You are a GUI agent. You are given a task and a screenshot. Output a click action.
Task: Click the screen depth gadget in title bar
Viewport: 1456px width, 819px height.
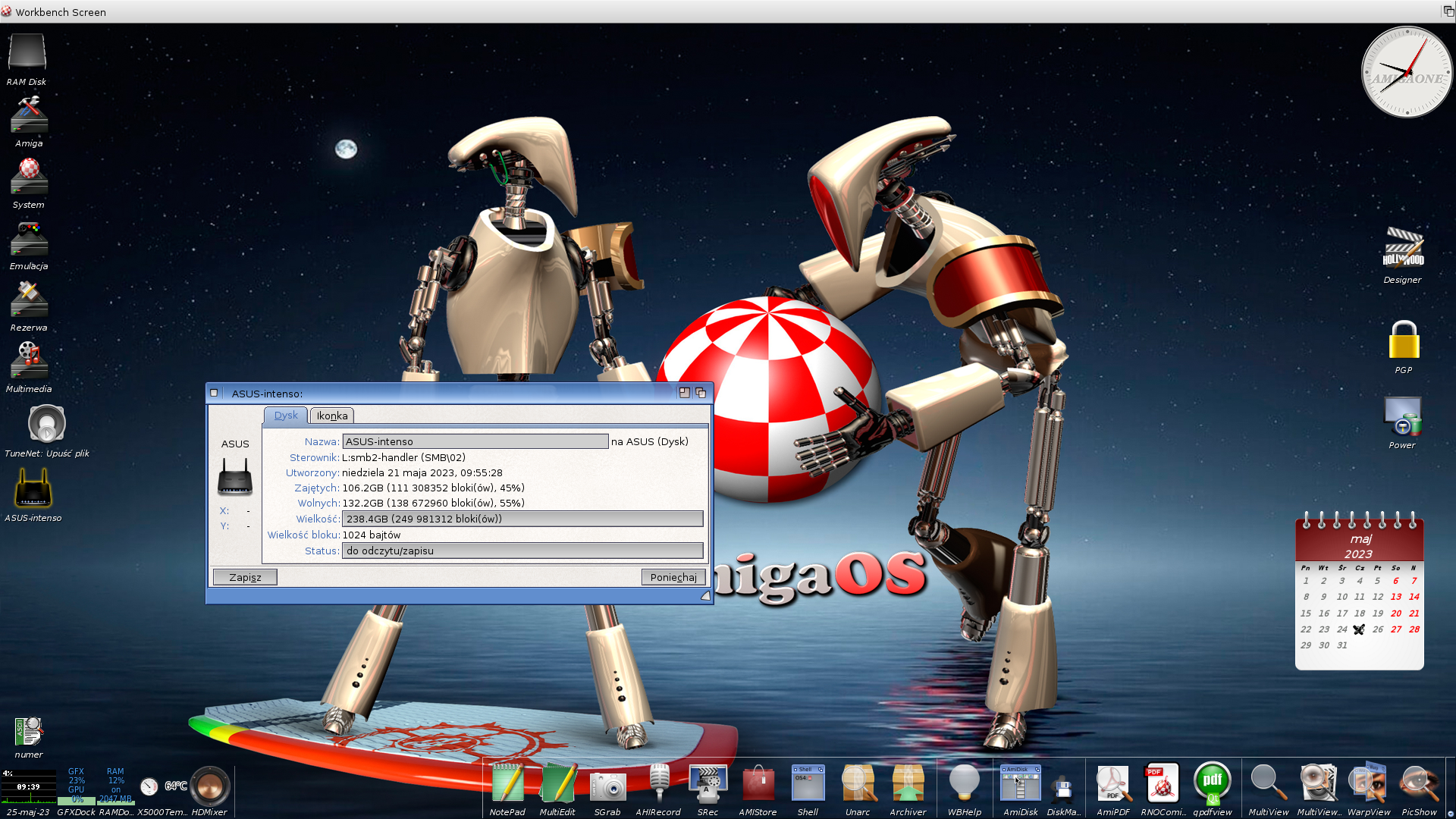pyautogui.click(x=1448, y=11)
